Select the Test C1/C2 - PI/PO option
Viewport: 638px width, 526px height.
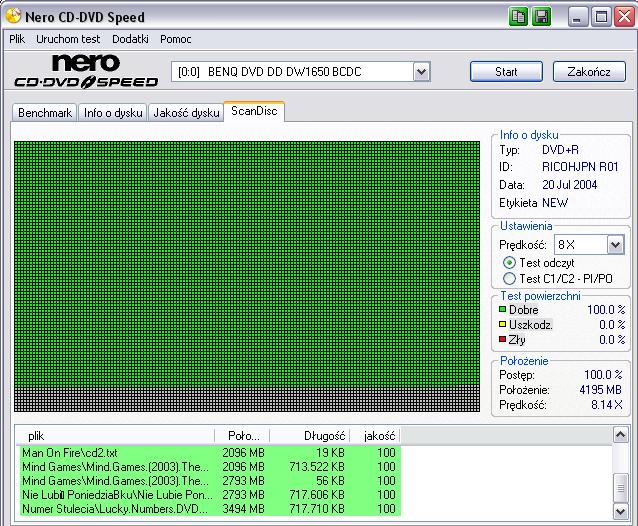coord(510,279)
